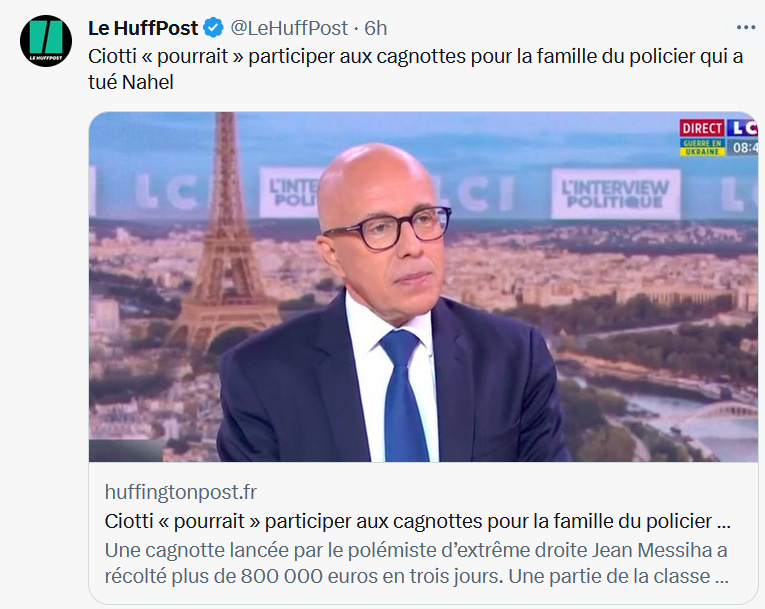Open the huffingtonpost.fr domain link
This screenshot has width=765, height=609.
tap(181, 492)
